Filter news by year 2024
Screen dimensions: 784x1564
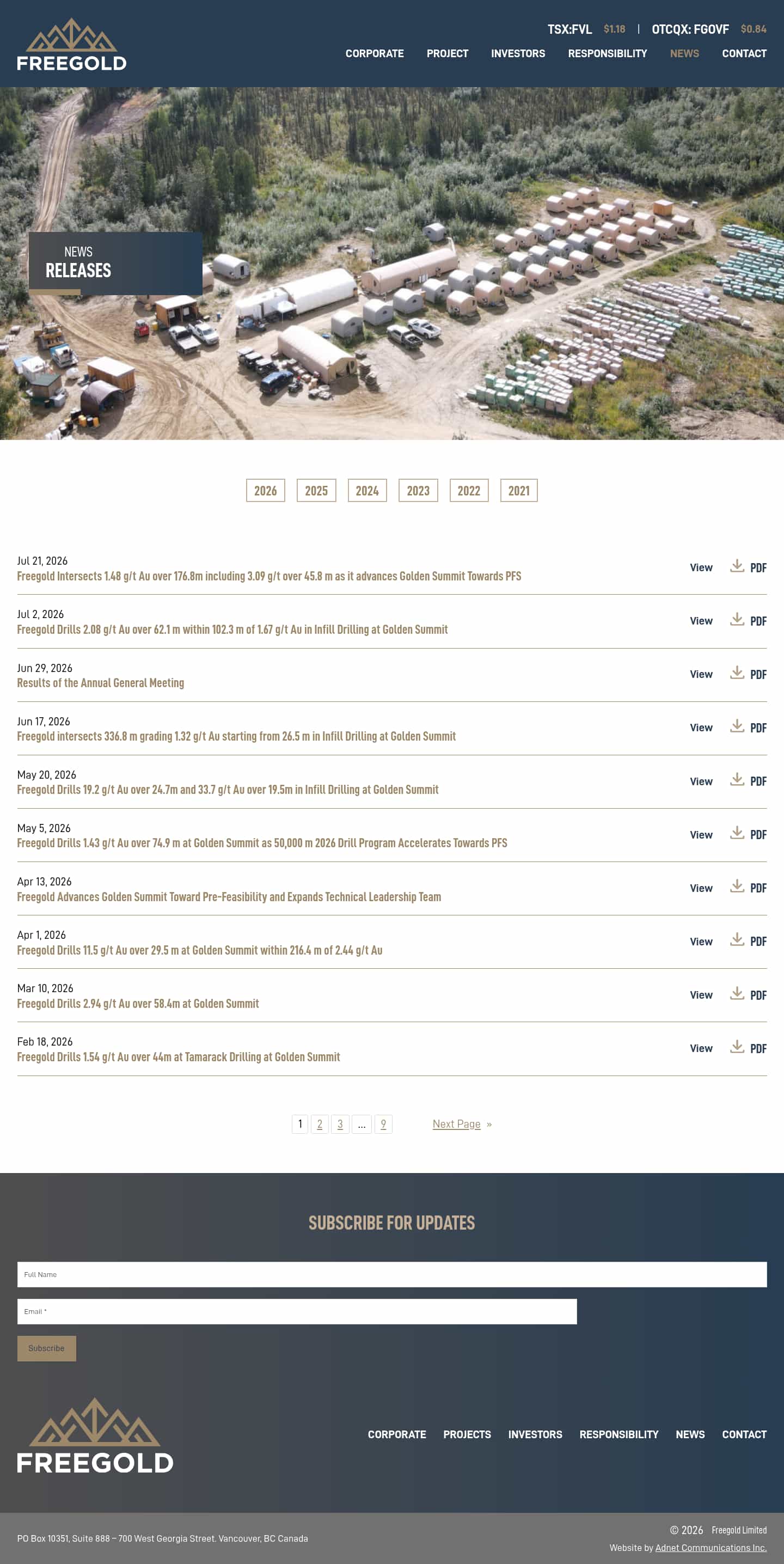click(367, 491)
